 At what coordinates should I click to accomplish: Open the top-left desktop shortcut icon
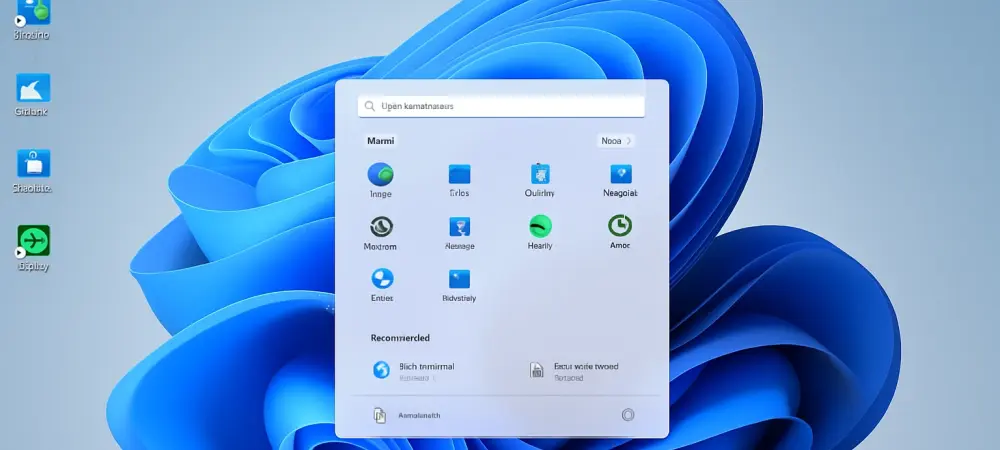click(32, 12)
